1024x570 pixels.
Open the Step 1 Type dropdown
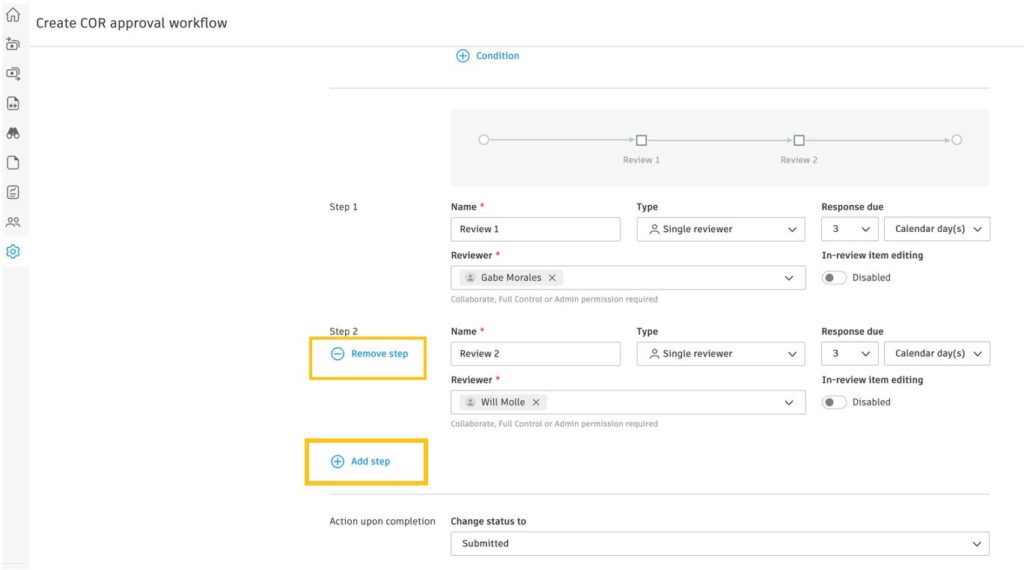tap(720, 229)
